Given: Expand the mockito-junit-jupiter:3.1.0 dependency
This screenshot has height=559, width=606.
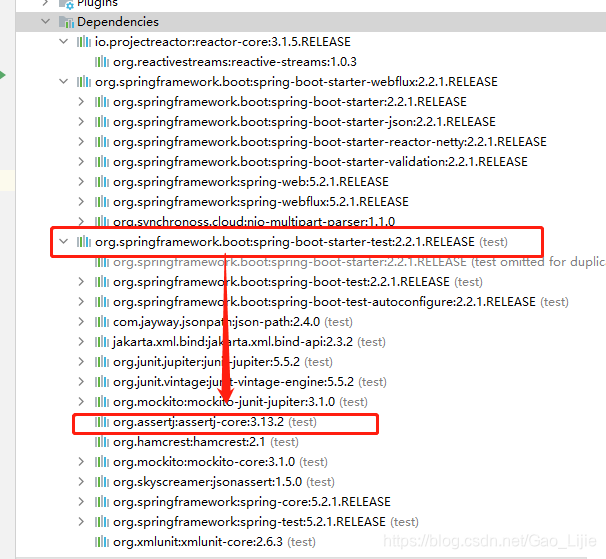Looking at the screenshot, I should pos(81,402).
